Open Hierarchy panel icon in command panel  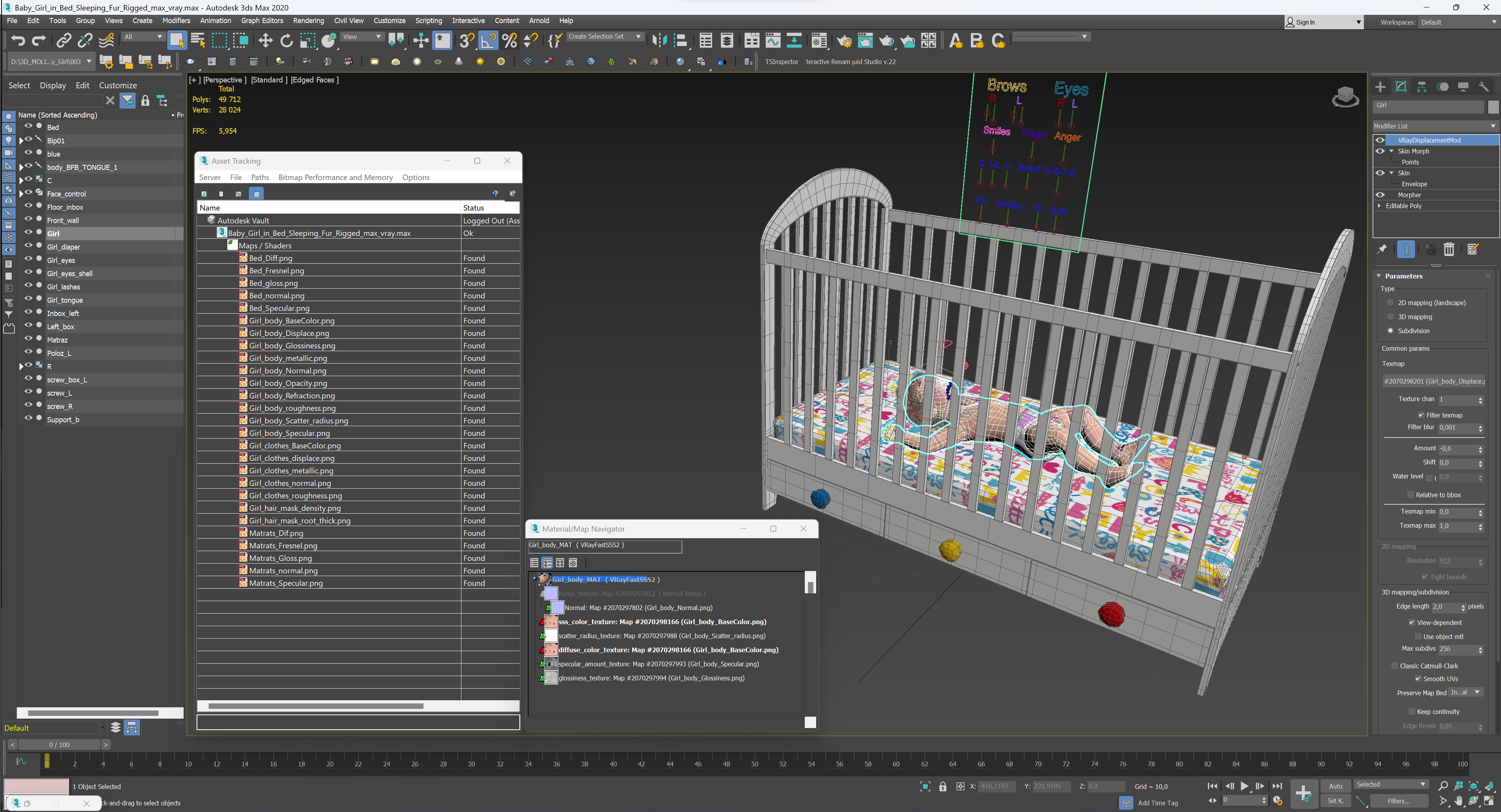click(1422, 87)
